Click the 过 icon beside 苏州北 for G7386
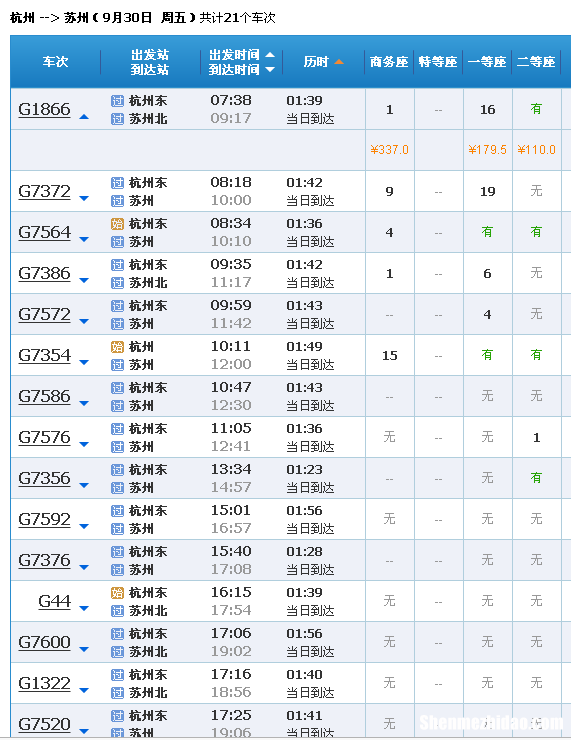This screenshot has width=571, height=740. click(117, 283)
